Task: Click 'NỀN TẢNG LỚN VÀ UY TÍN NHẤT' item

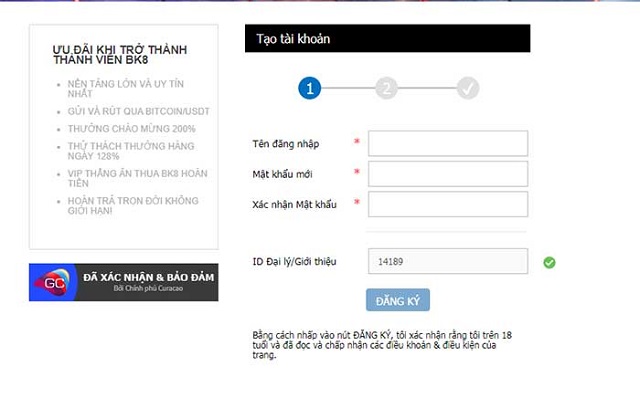Action: pyautogui.click(x=126, y=89)
